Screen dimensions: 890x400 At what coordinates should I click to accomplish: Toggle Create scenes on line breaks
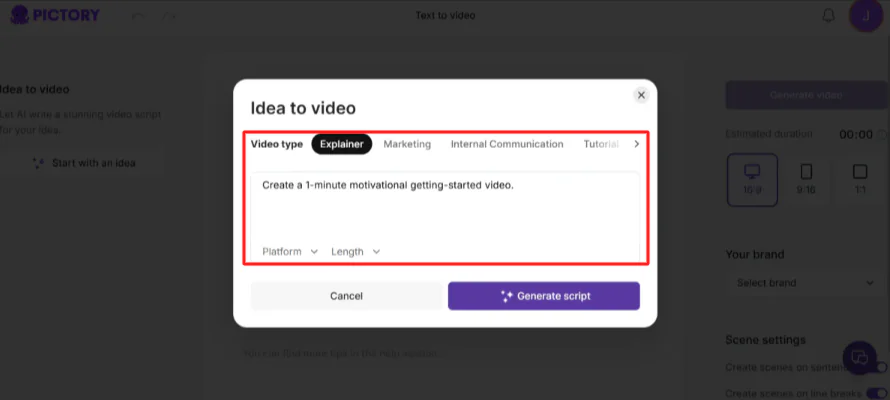pyautogui.click(x=877, y=393)
